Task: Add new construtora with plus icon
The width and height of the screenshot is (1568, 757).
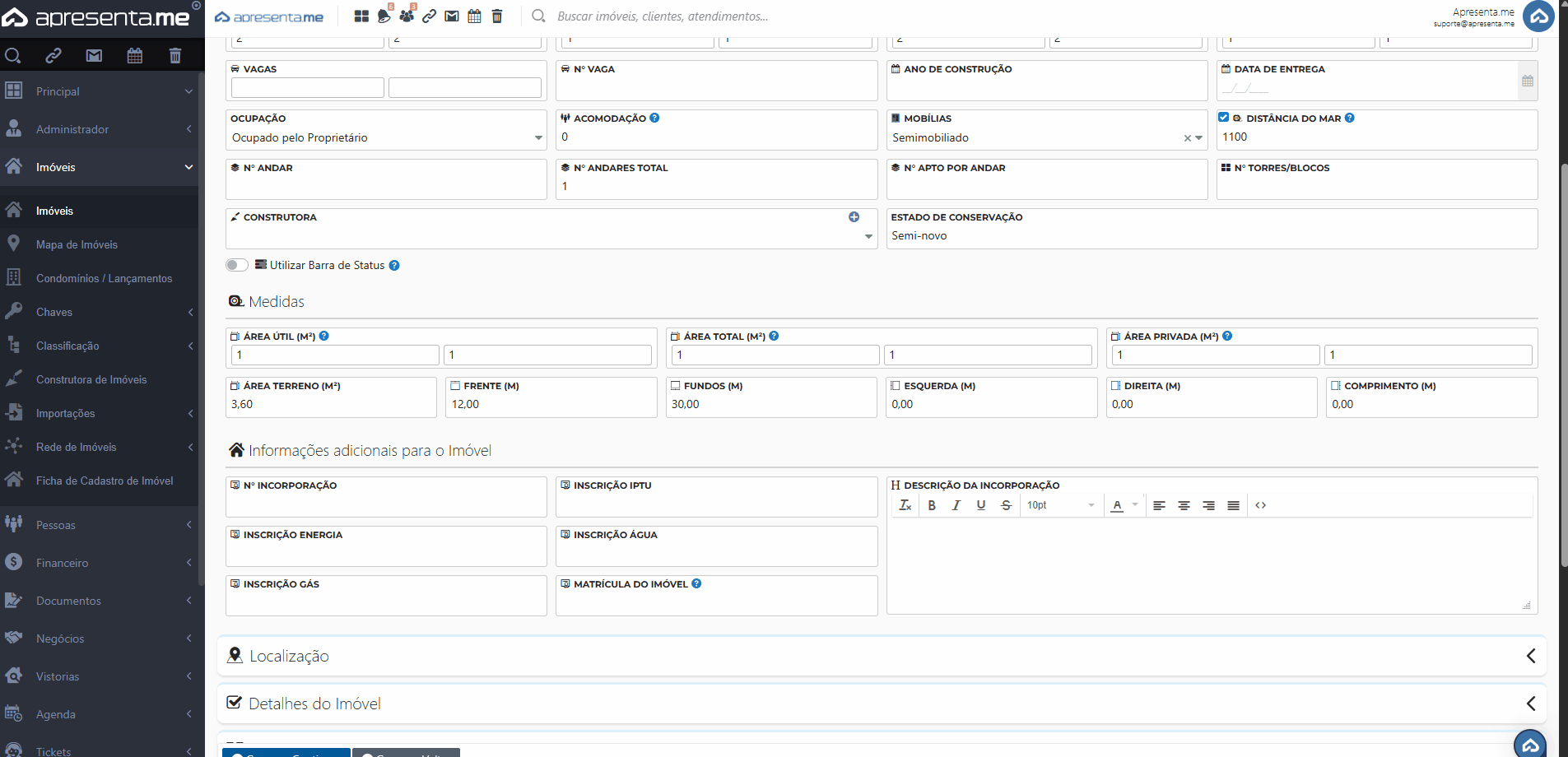Action: pyautogui.click(x=854, y=217)
